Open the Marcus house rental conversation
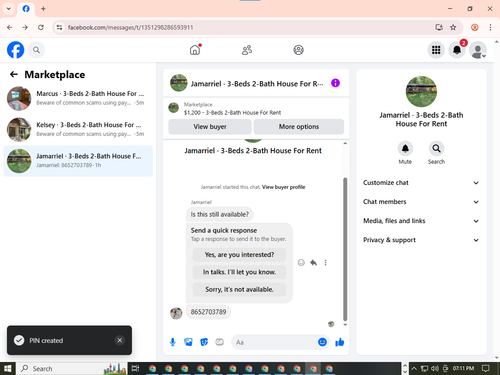 78,98
